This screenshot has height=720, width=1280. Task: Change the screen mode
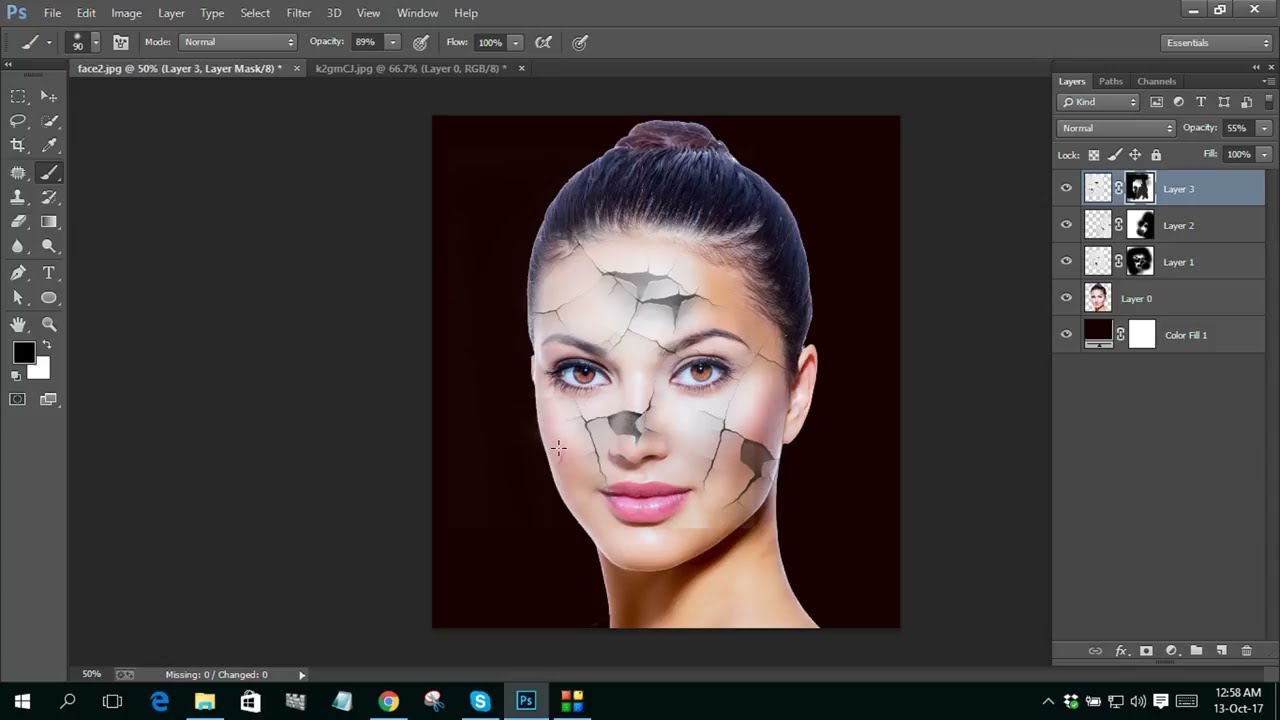49,400
